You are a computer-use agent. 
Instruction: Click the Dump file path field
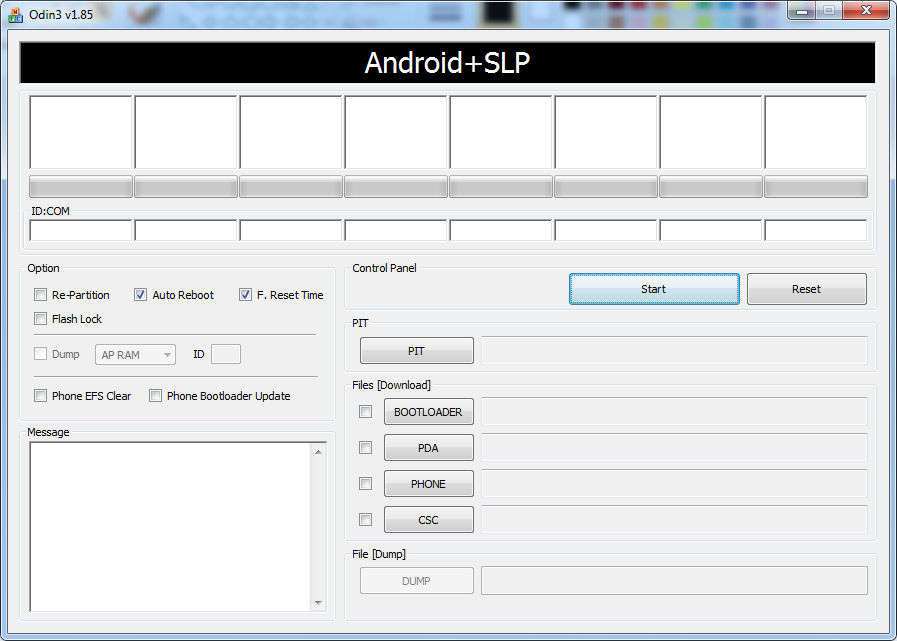click(674, 580)
